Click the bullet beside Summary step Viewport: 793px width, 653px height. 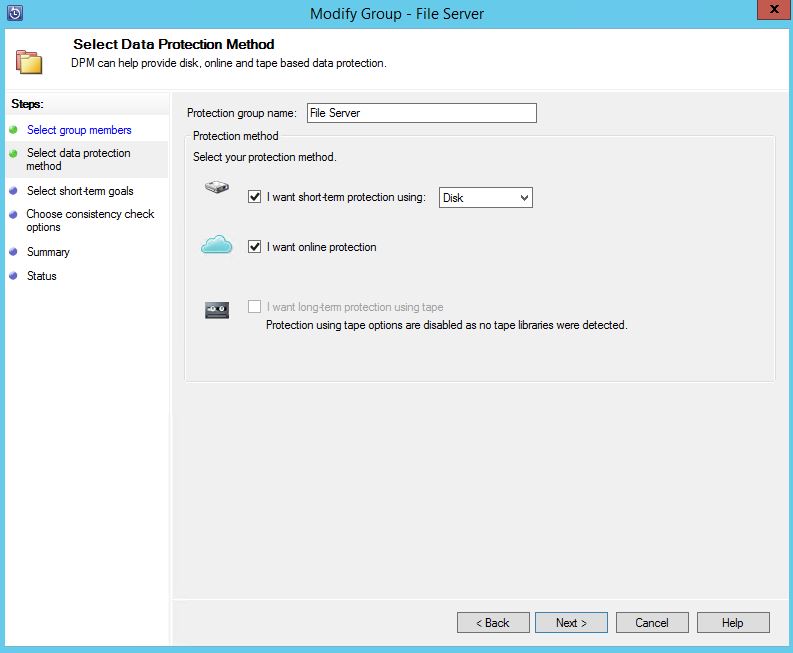click(13, 252)
